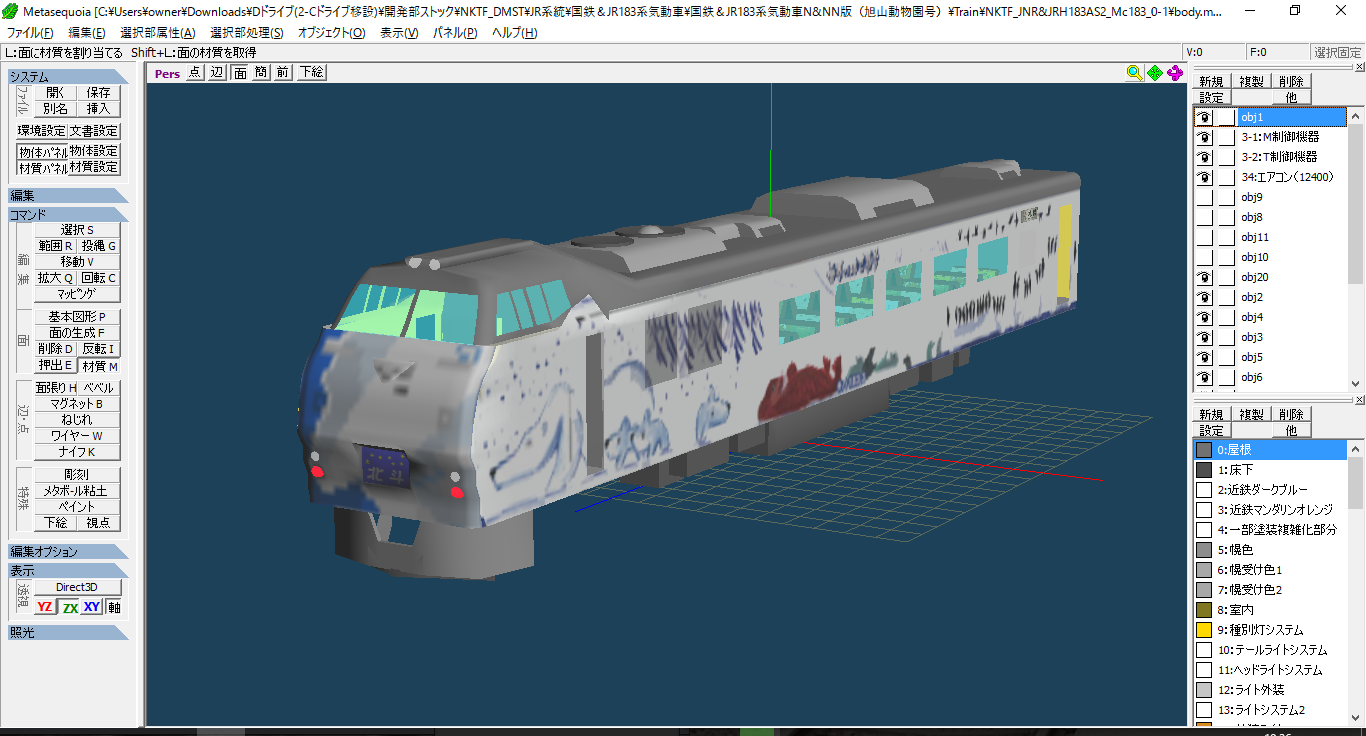Toggle face display with the 面 button
Image resolution: width=1366 pixels, height=736 pixels.
pyautogui.click(x=240, y=72)
